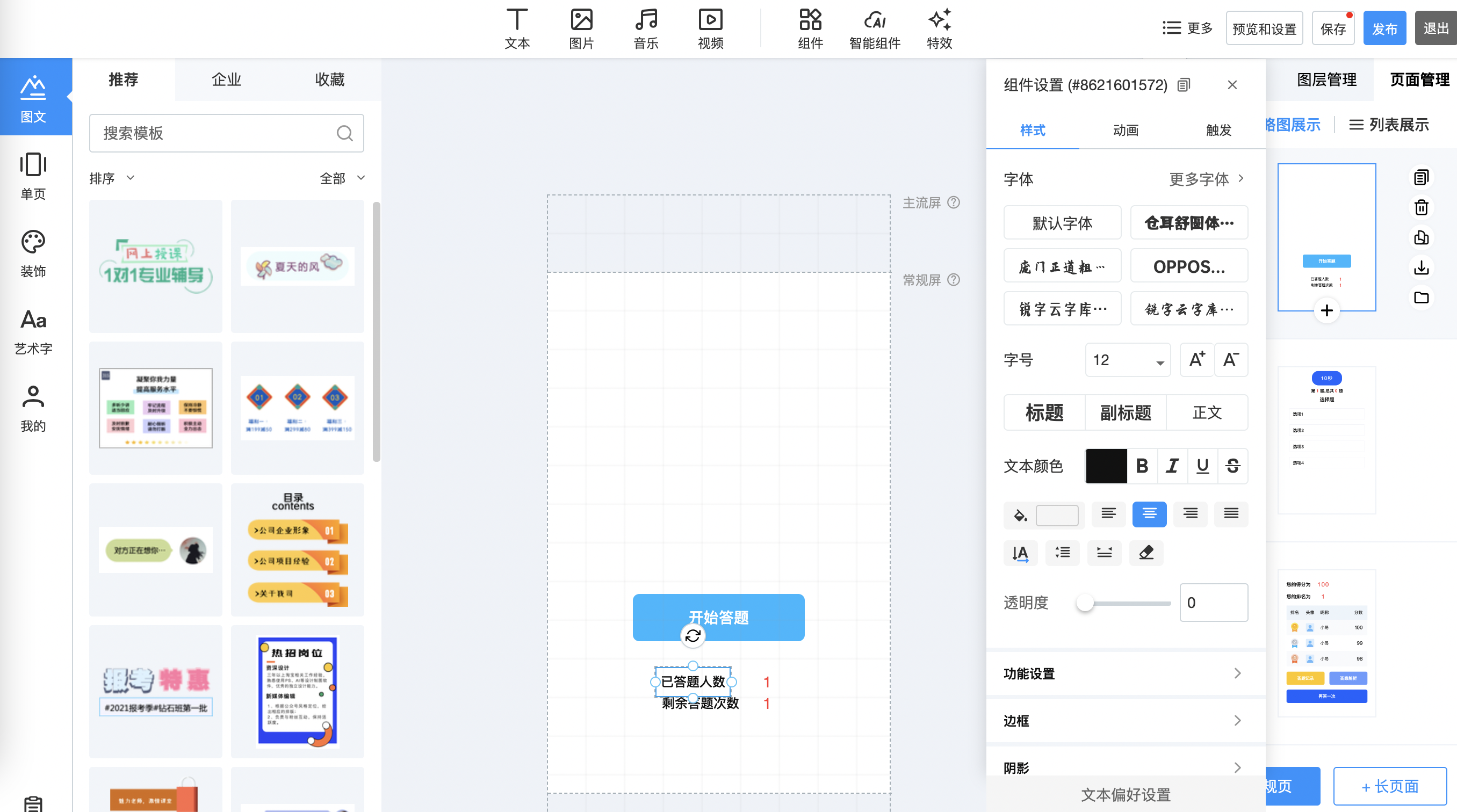The image size is (1457, 812).
Task: Click the 透明度 slider handle
Action: click(x=1084, y=603)
